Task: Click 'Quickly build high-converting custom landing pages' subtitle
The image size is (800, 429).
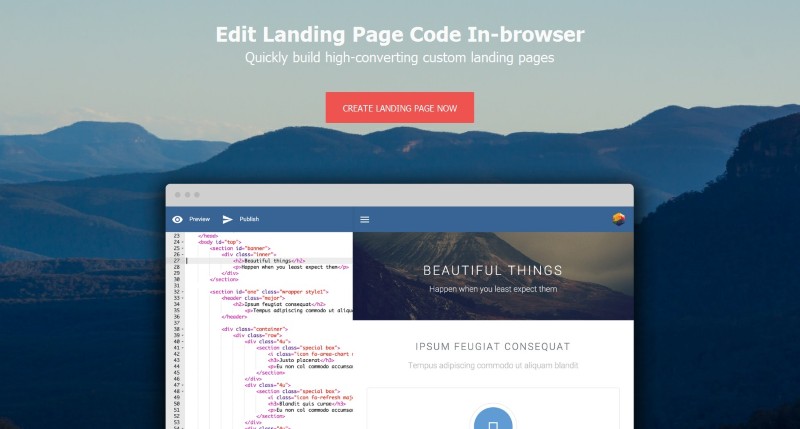Action: click(399, 58)
